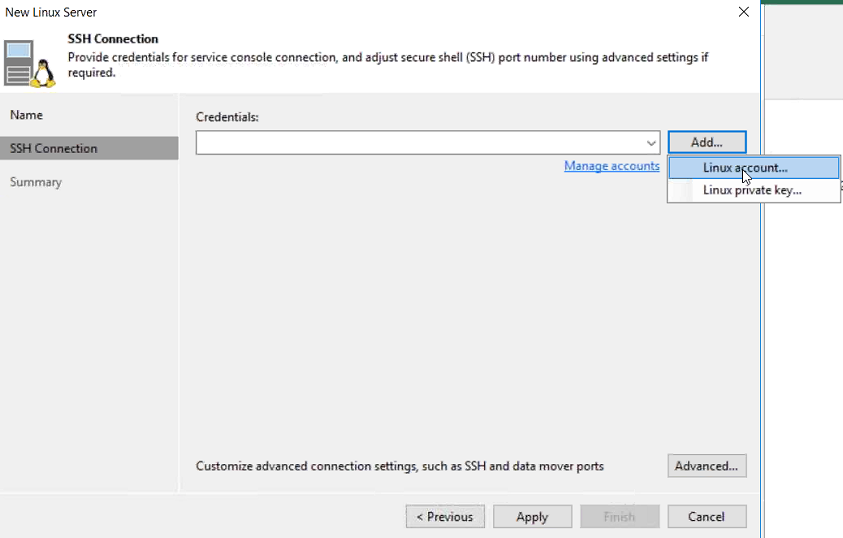Select the SSH Connection step
843x538 pixels.
[x=89, y=148]
